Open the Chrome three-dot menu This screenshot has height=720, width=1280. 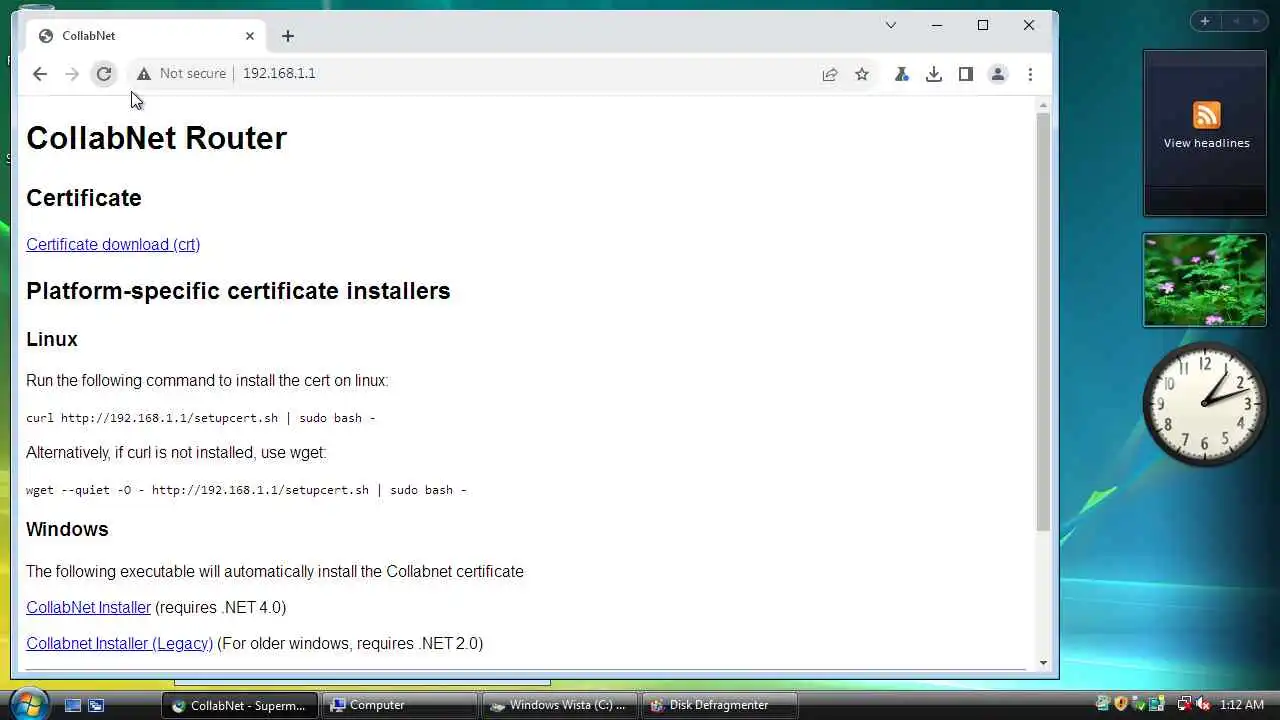coord(1030,74)
